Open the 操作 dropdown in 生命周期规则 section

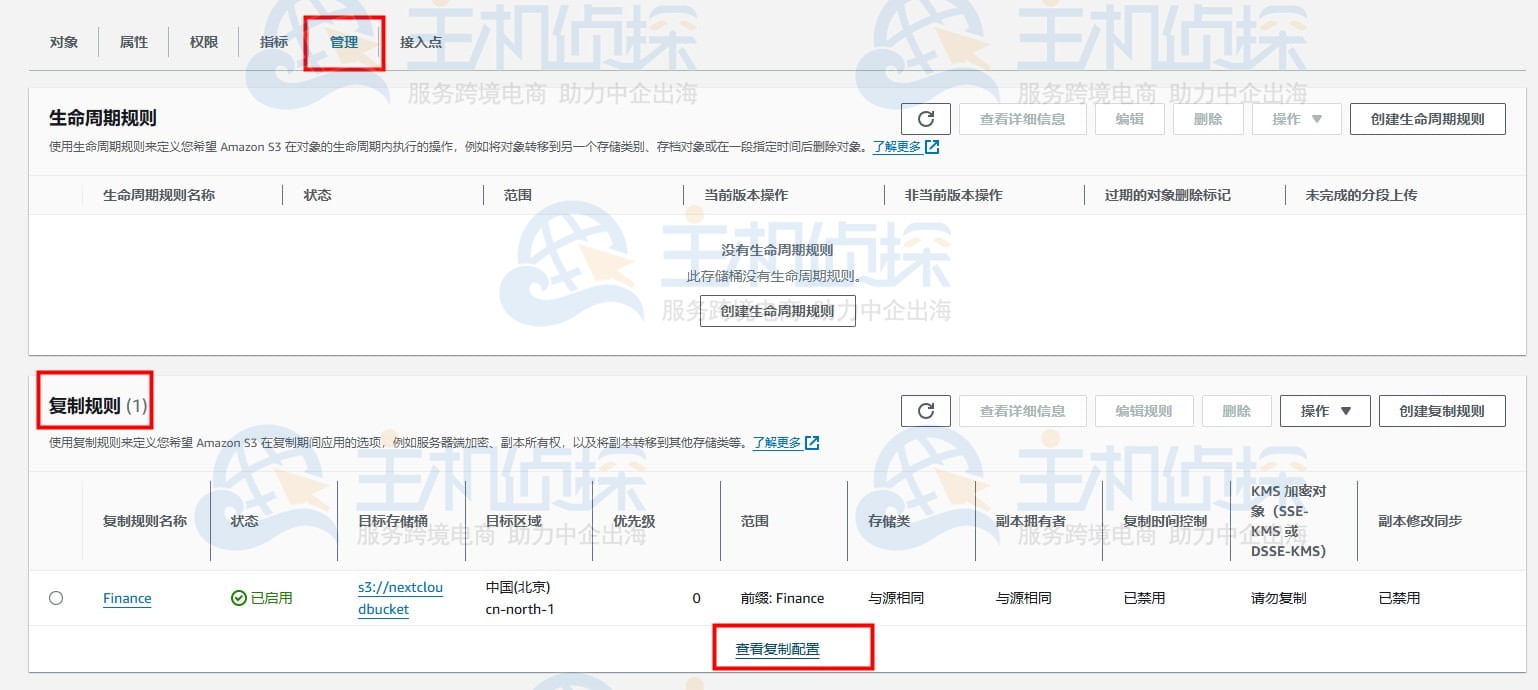coord(1296,118)
